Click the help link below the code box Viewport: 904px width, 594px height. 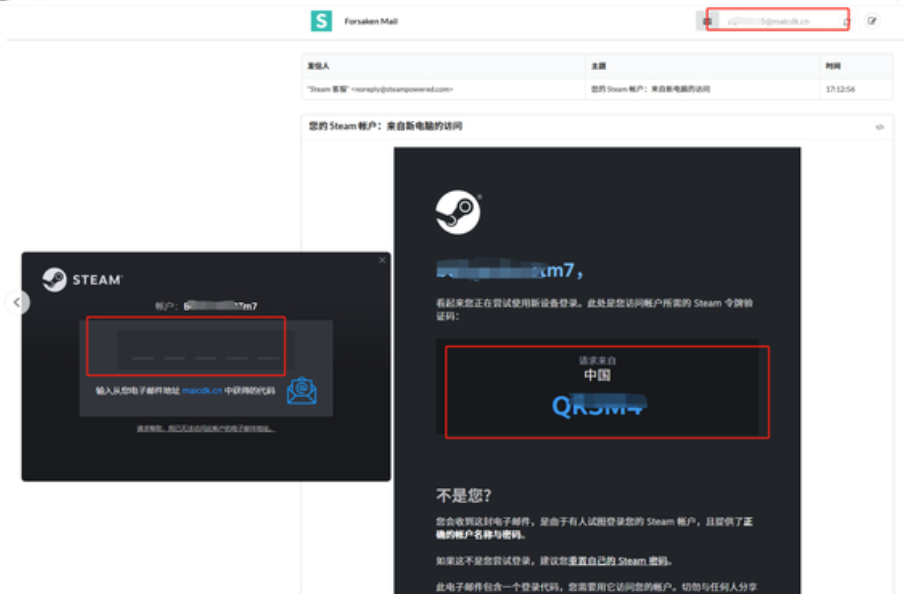click(x=205, y=428)
